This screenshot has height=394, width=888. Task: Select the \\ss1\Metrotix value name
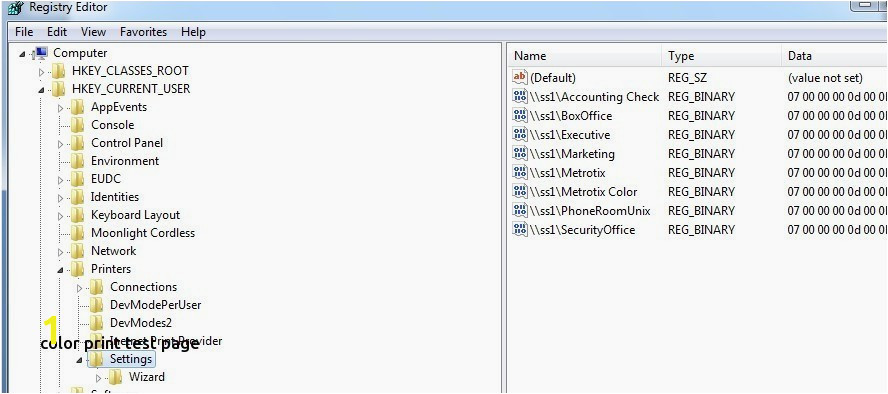(567, 173)
